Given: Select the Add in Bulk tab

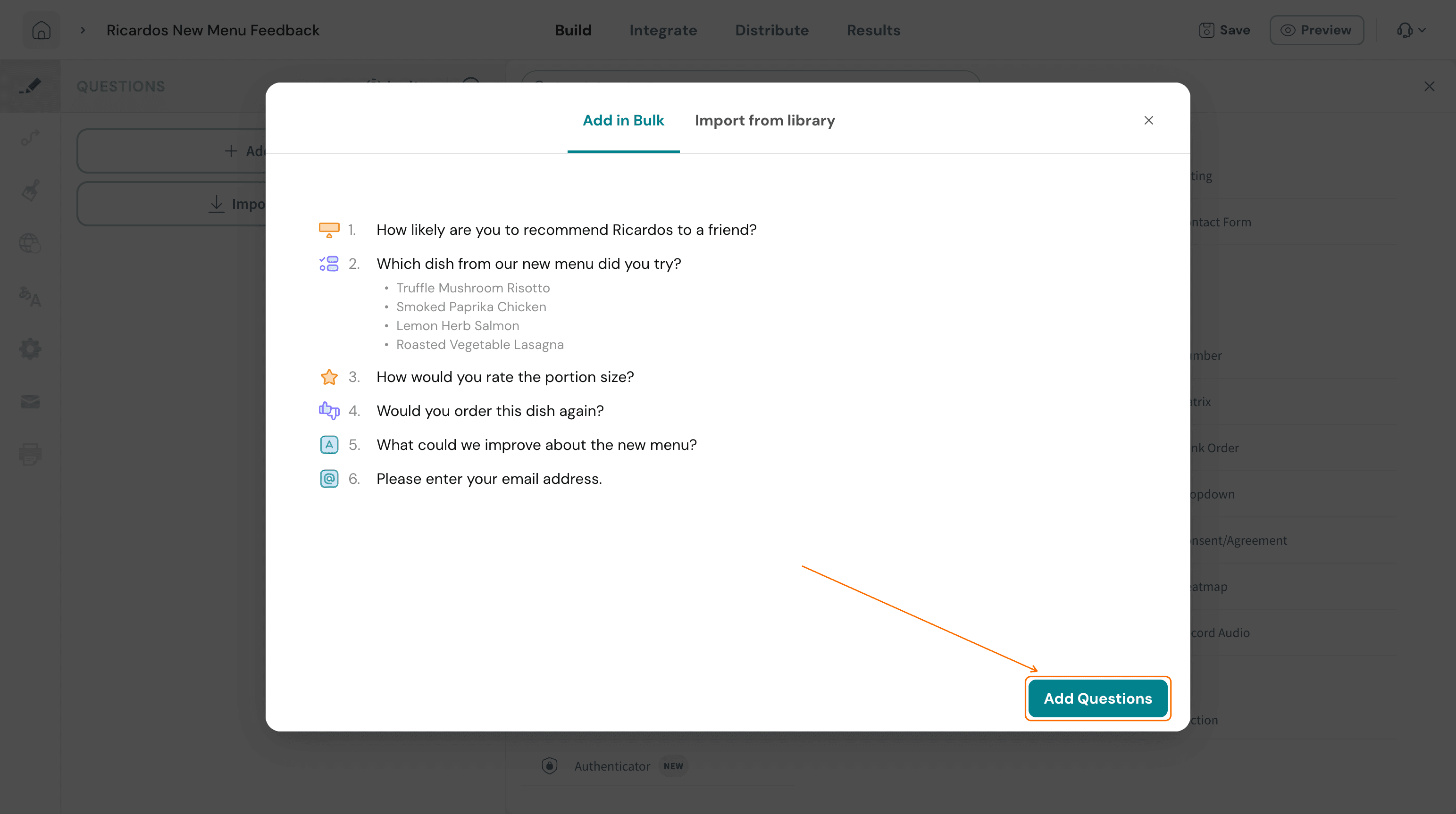Looking at the screenshot, I should pyautogui.click(x=623, y=120).
